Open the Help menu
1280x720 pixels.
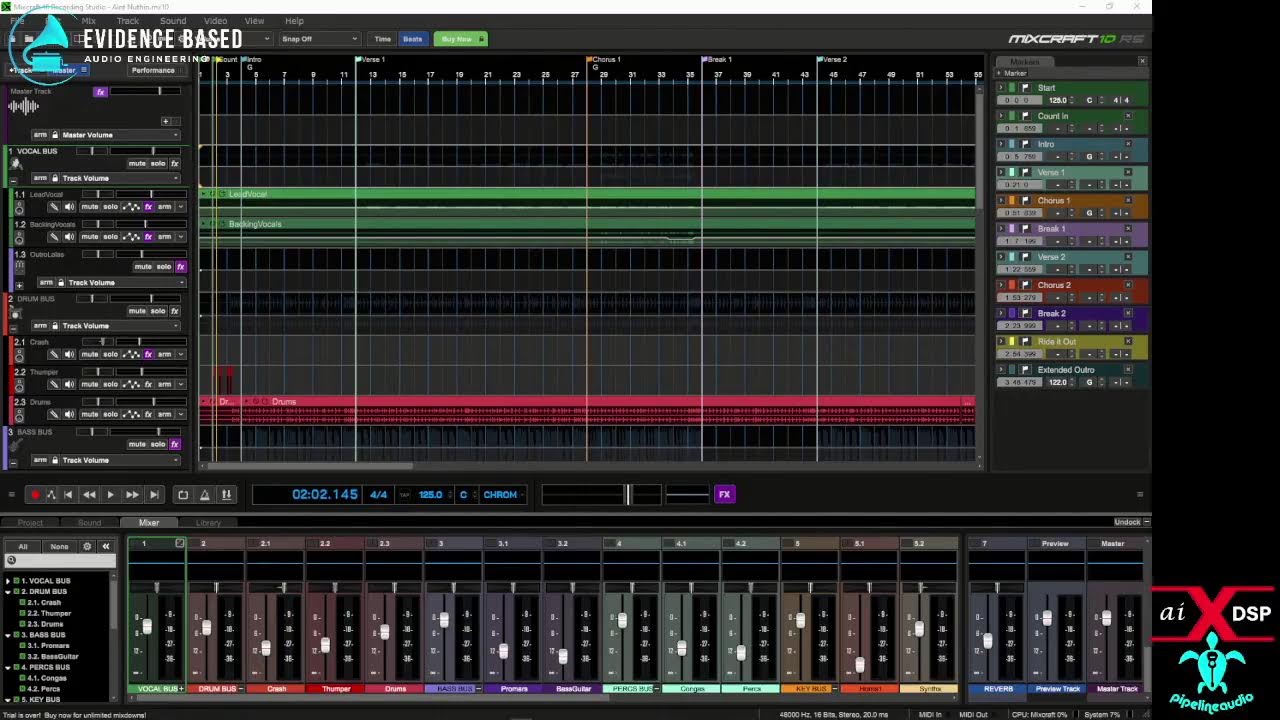click(294, 21)
